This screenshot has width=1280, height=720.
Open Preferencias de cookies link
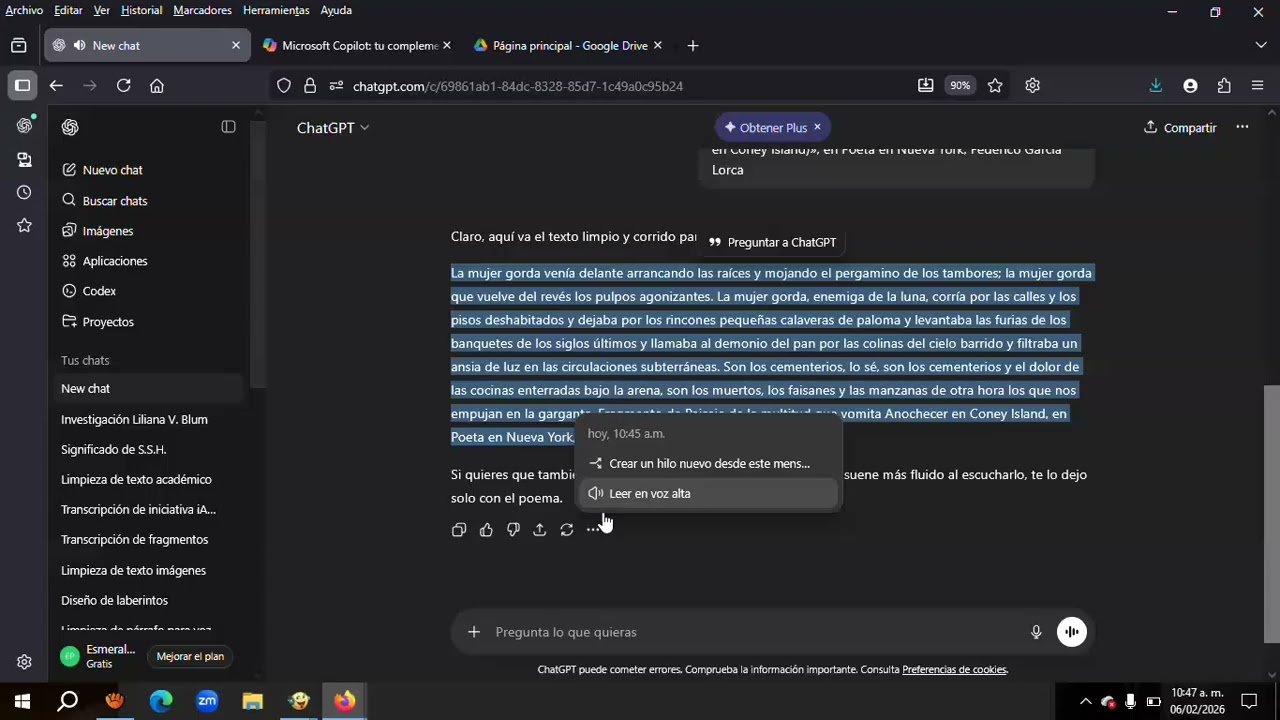click(x=954, y=670)
